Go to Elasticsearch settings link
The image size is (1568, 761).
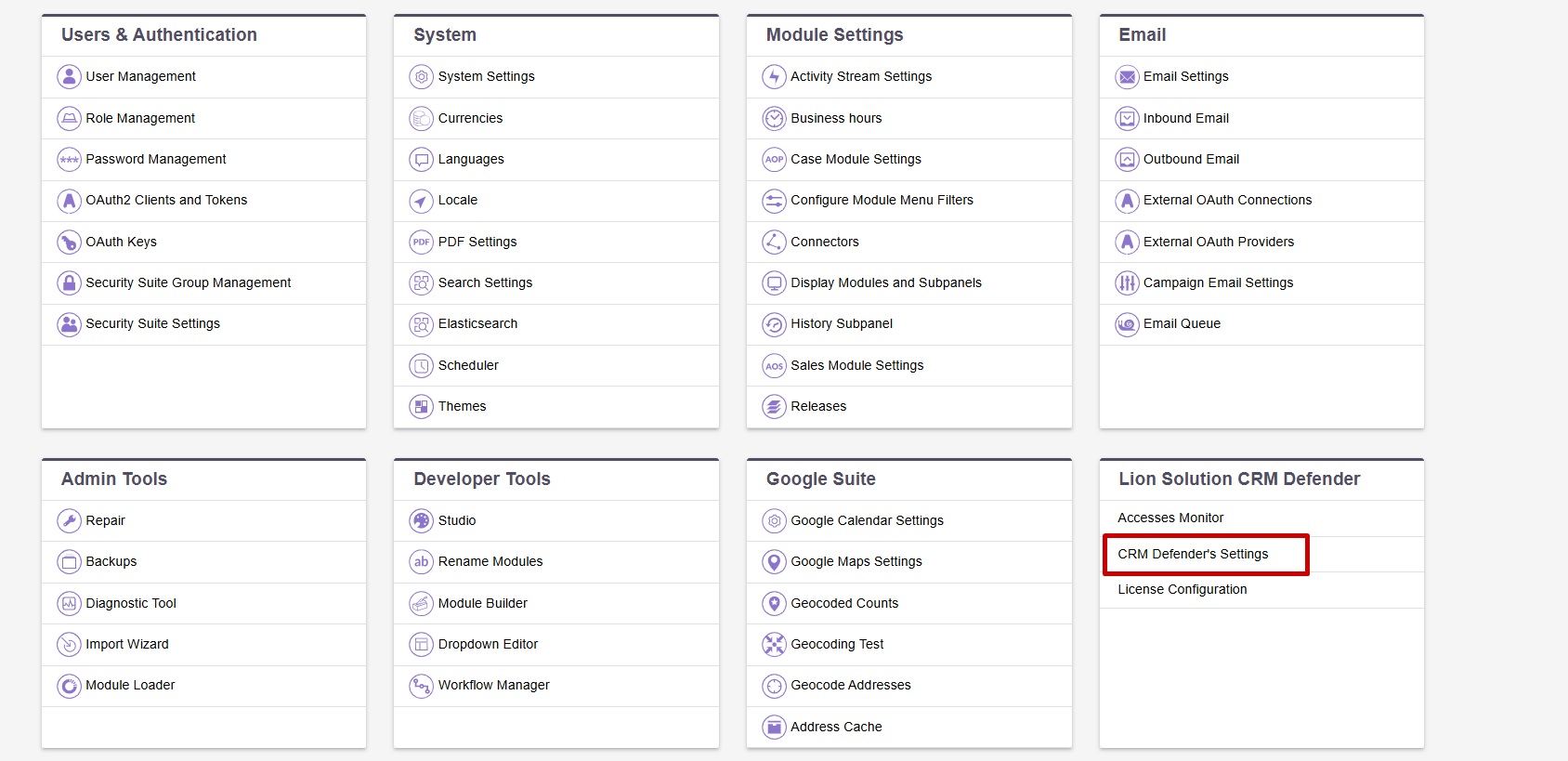point(477,323)
